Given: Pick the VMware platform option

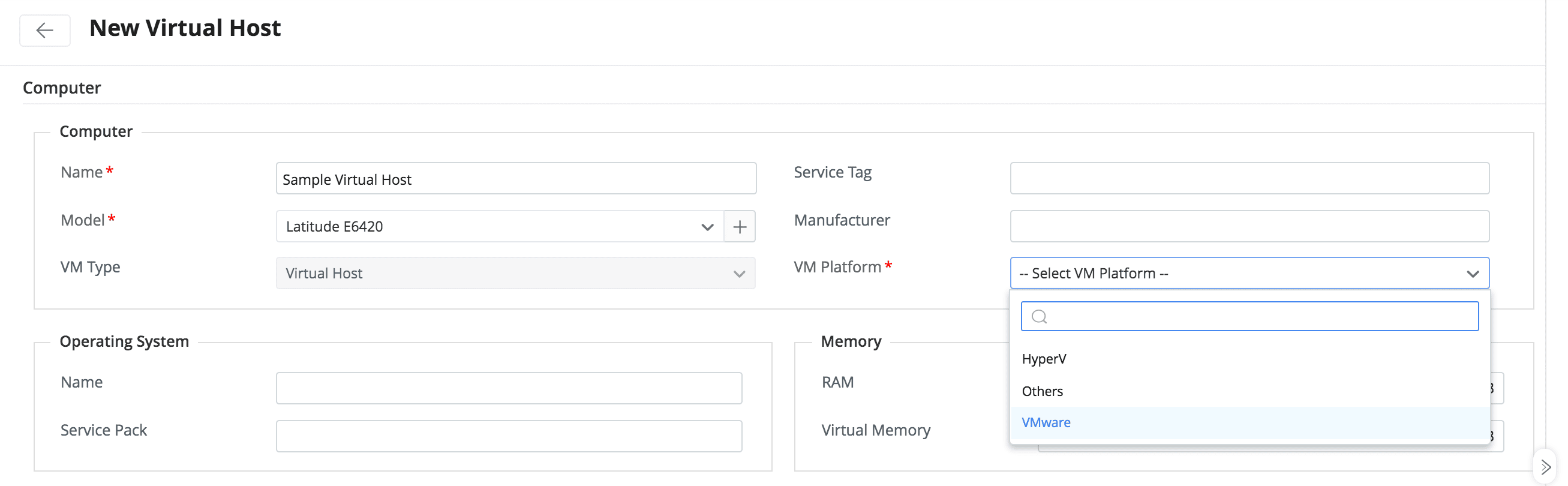Looking at the screenshot, I should tap(1046, 422).
